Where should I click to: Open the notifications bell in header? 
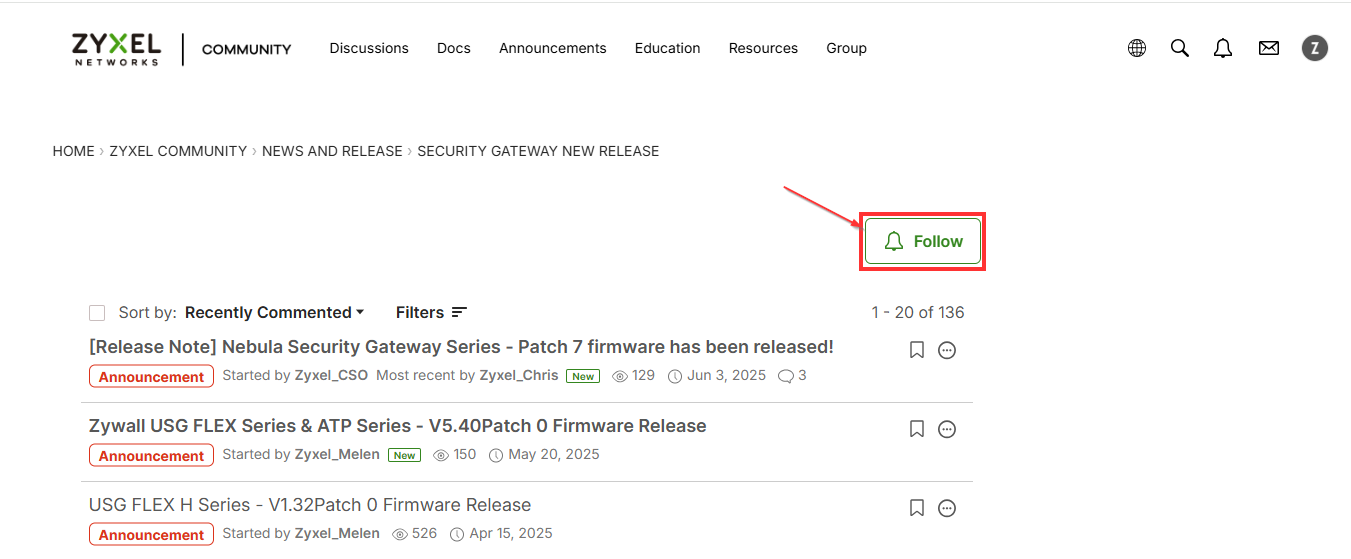pyautogui.click(x=1223, y=48)
